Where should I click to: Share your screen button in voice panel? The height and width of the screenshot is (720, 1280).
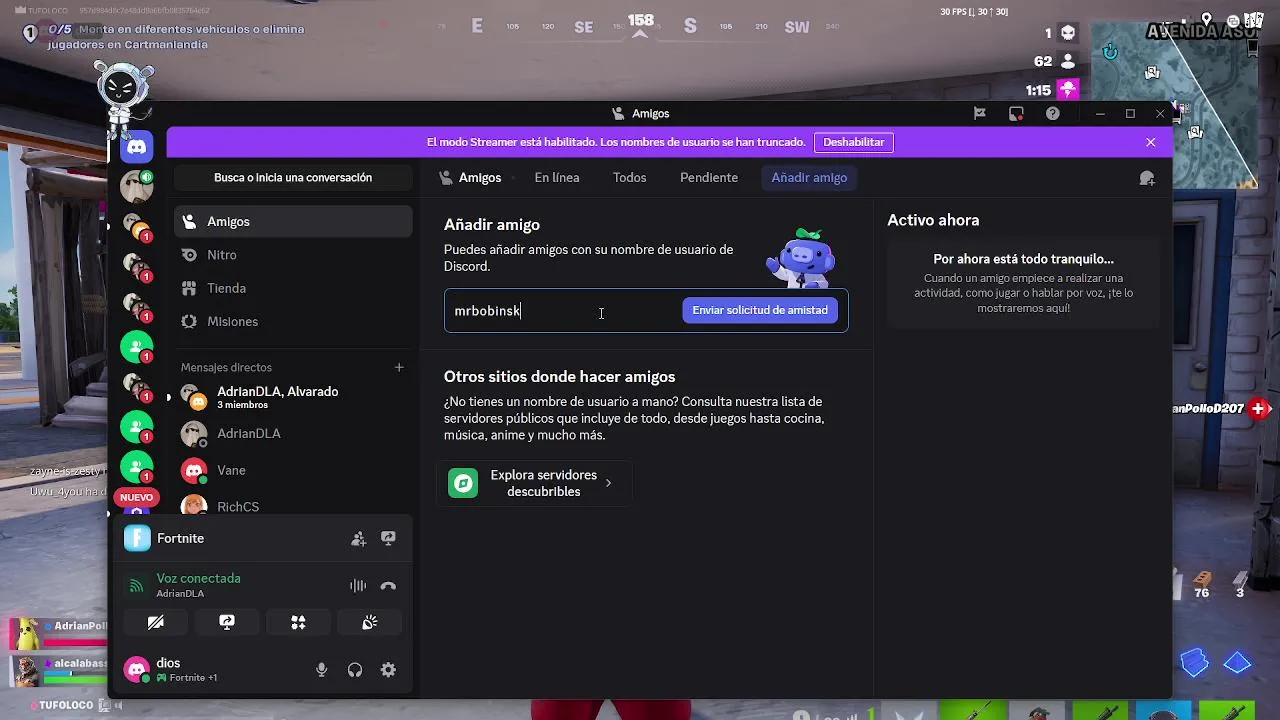[227, 622]
